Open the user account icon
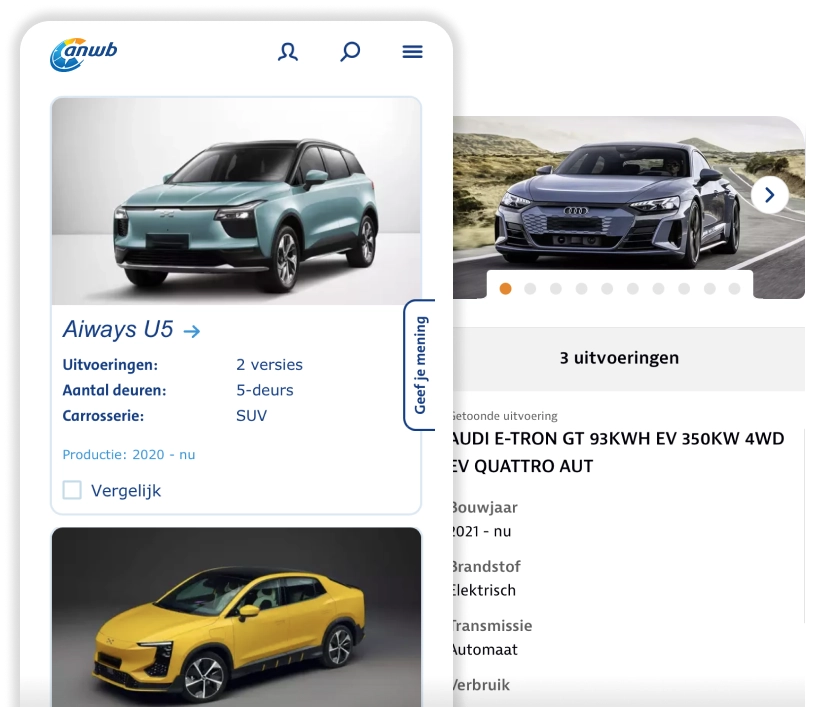This screenshot has height=707, width=825. tap(288, 52)
